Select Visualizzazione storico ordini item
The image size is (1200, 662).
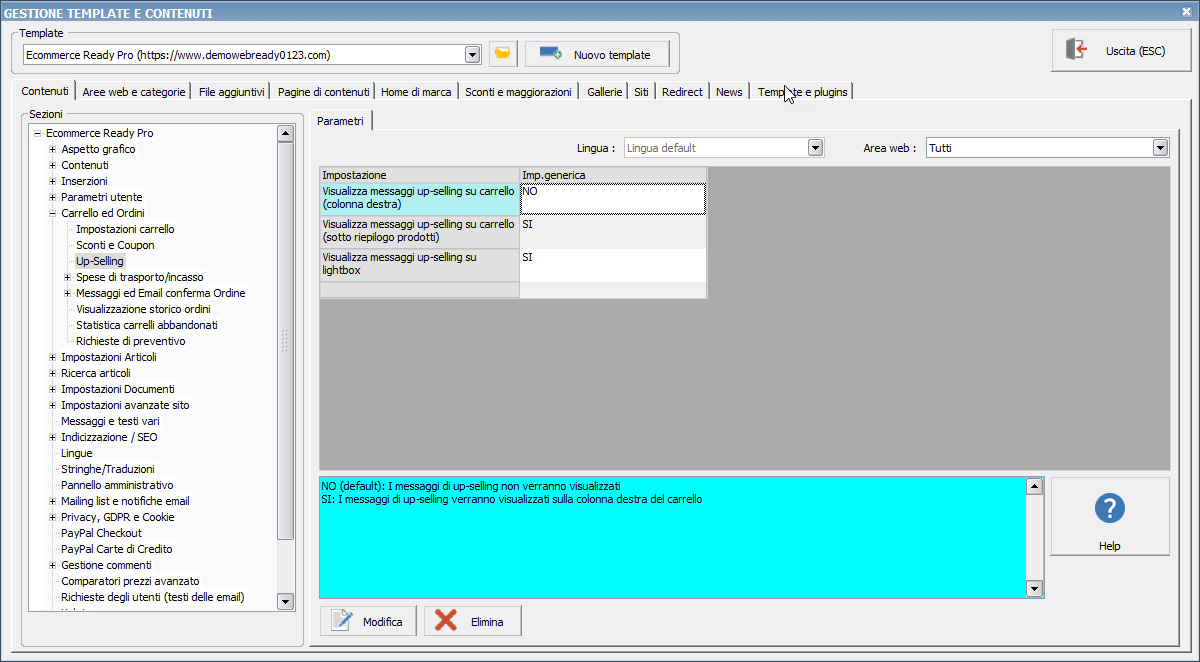coord(143,309)
